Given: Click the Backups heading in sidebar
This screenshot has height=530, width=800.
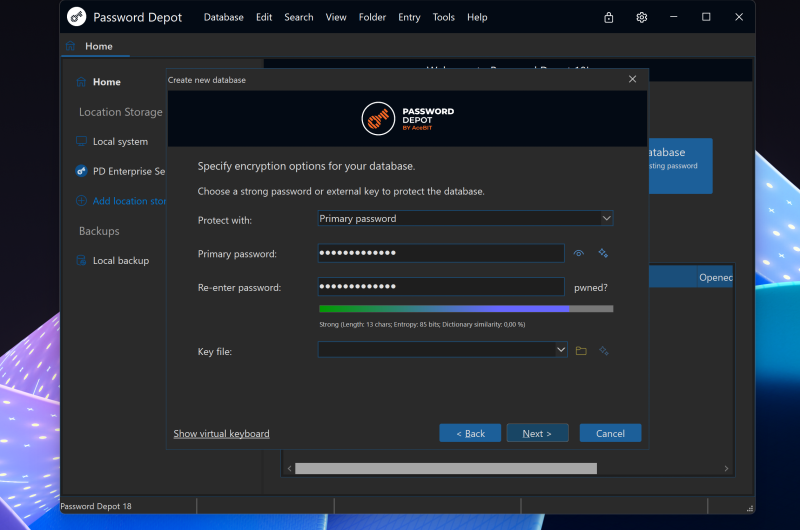Looking at the screenshot, I should pyautogui.click(x=99, y=231).
